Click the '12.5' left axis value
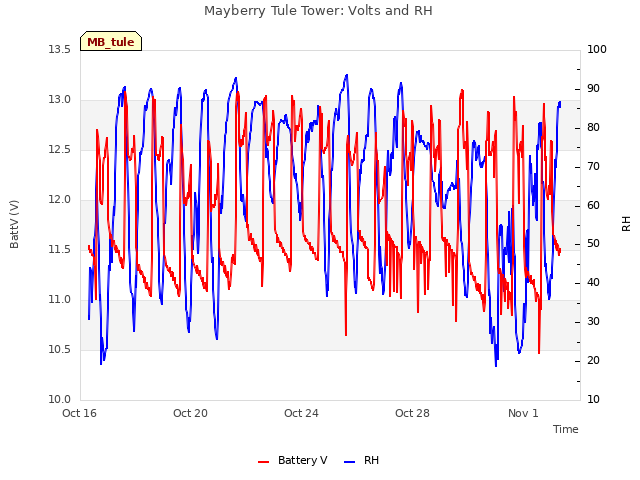 pyautogui.click(x=60, y=150)
